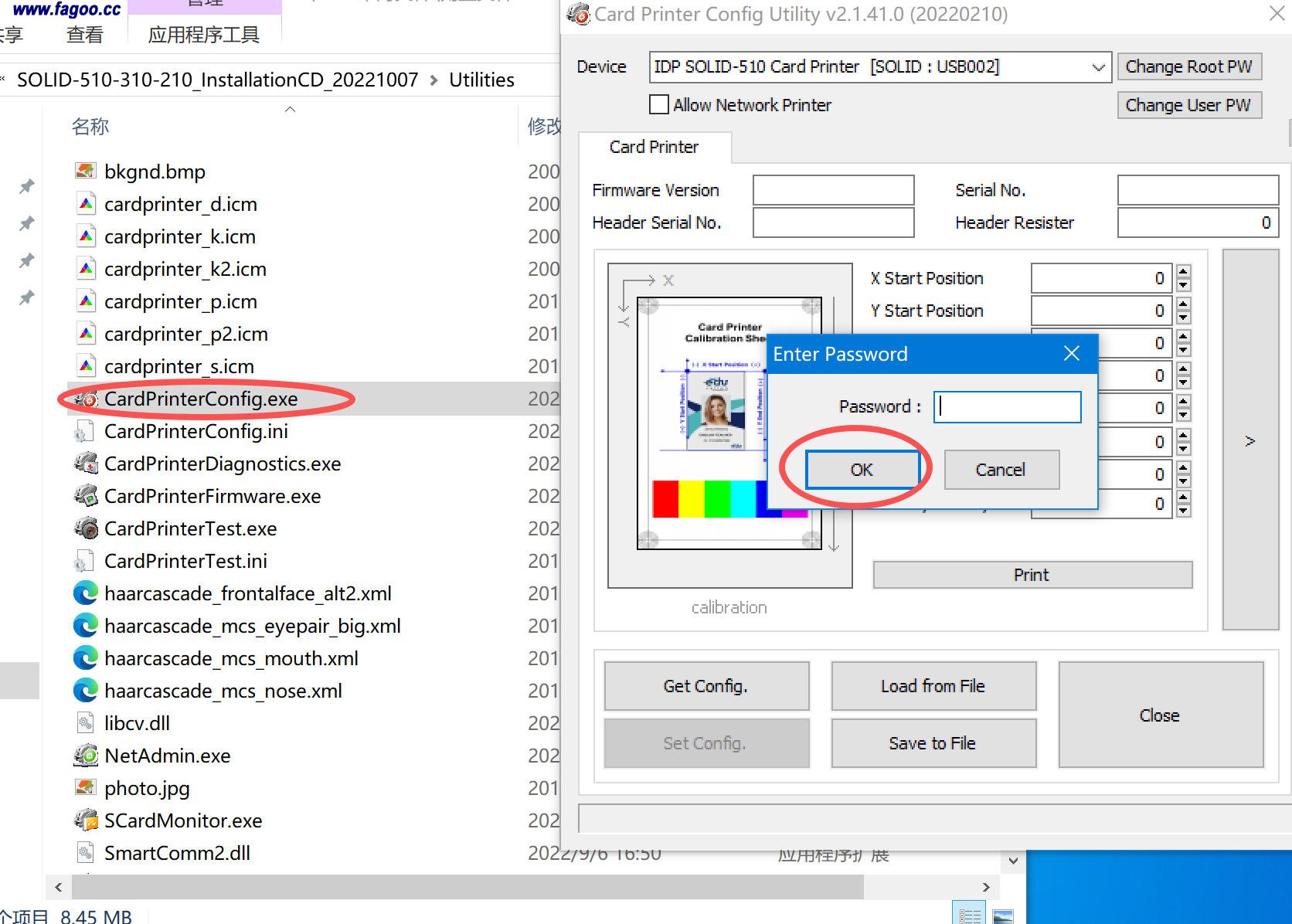Expand the right arrow panel button

[1250, 440]
